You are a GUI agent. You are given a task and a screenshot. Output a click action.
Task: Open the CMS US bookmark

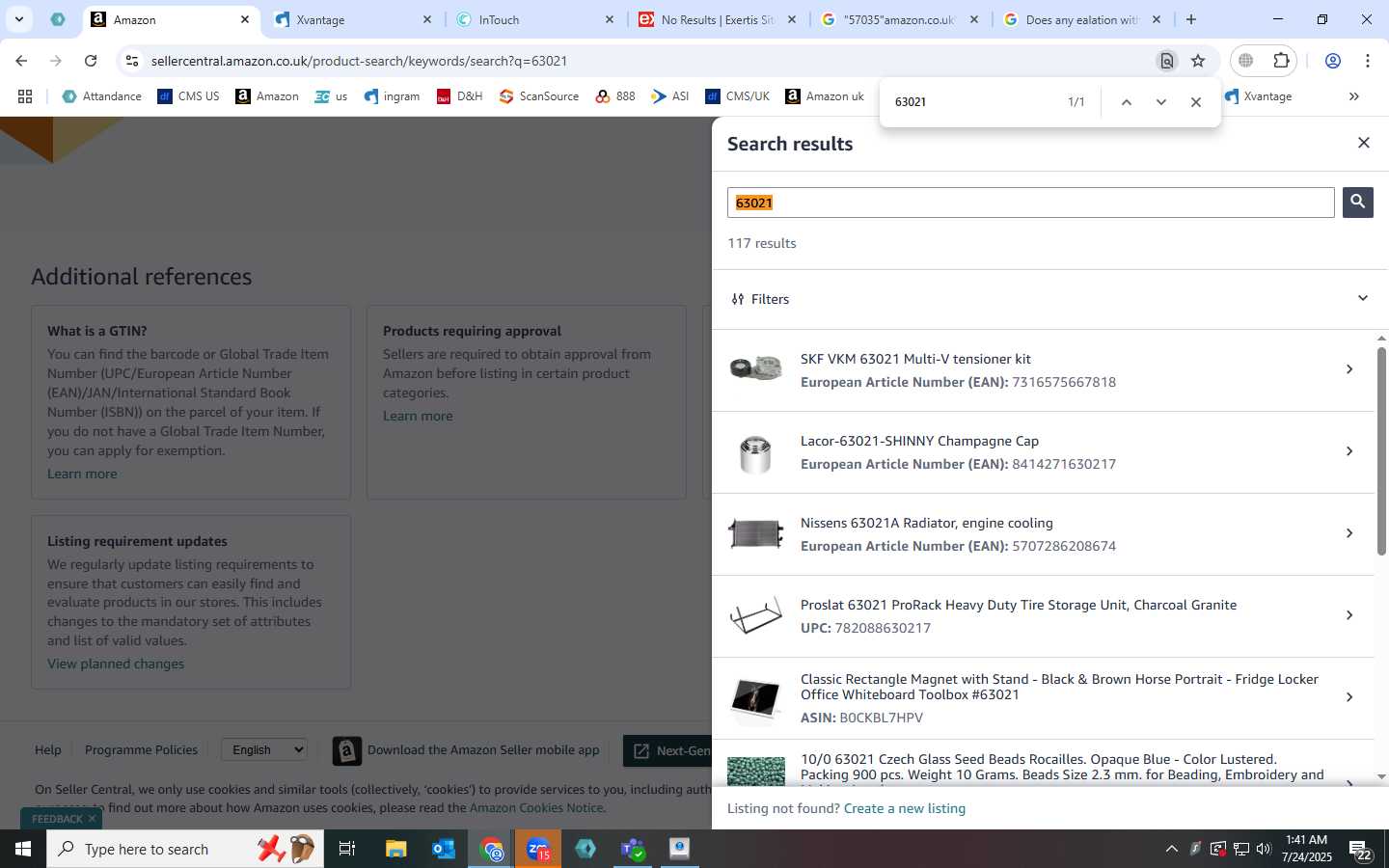(x=188, y=96)
